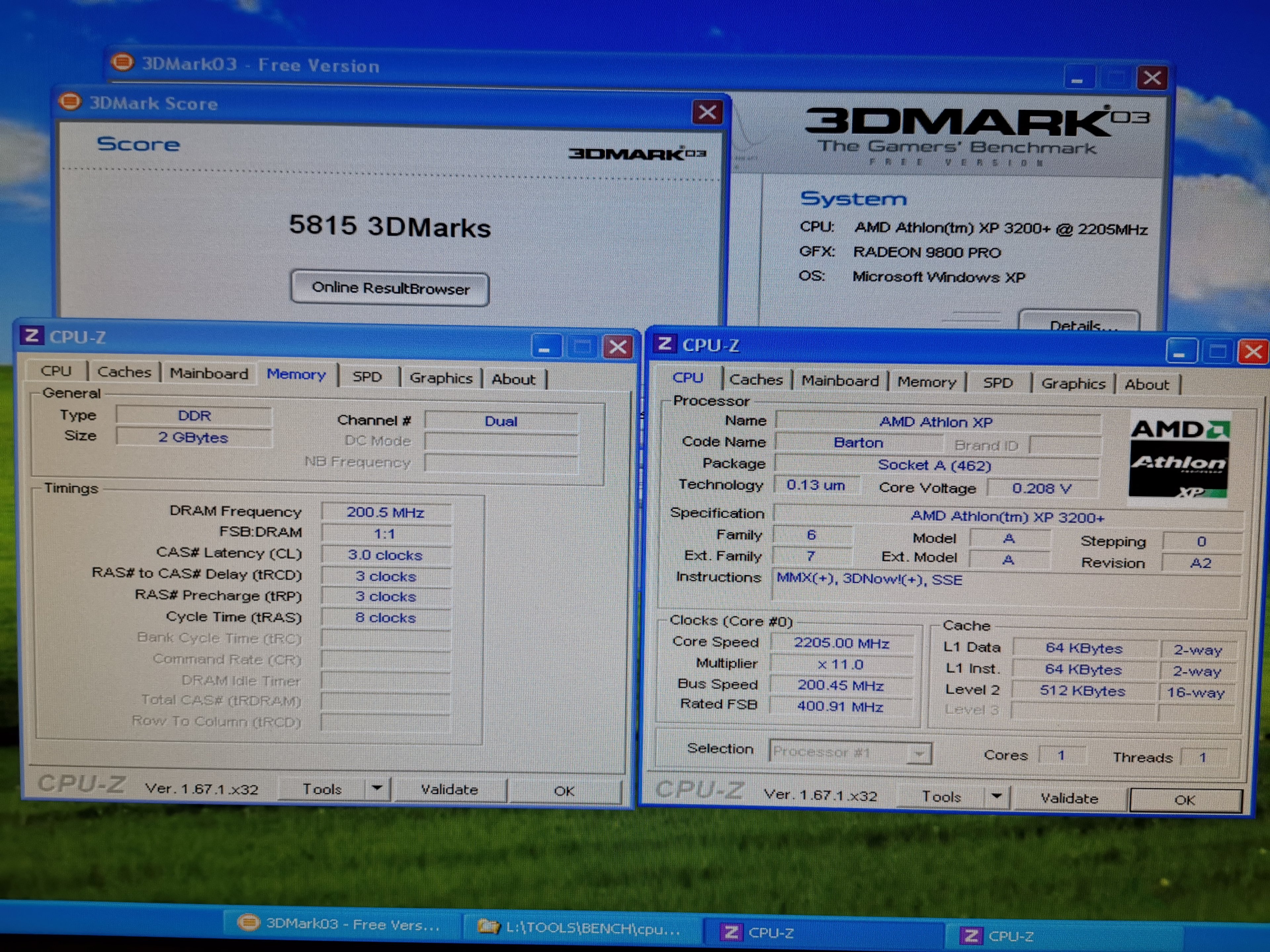
Task: Expand the Tools dropdown arrow in right CPU-Z
Action: (x=997, y=796)
